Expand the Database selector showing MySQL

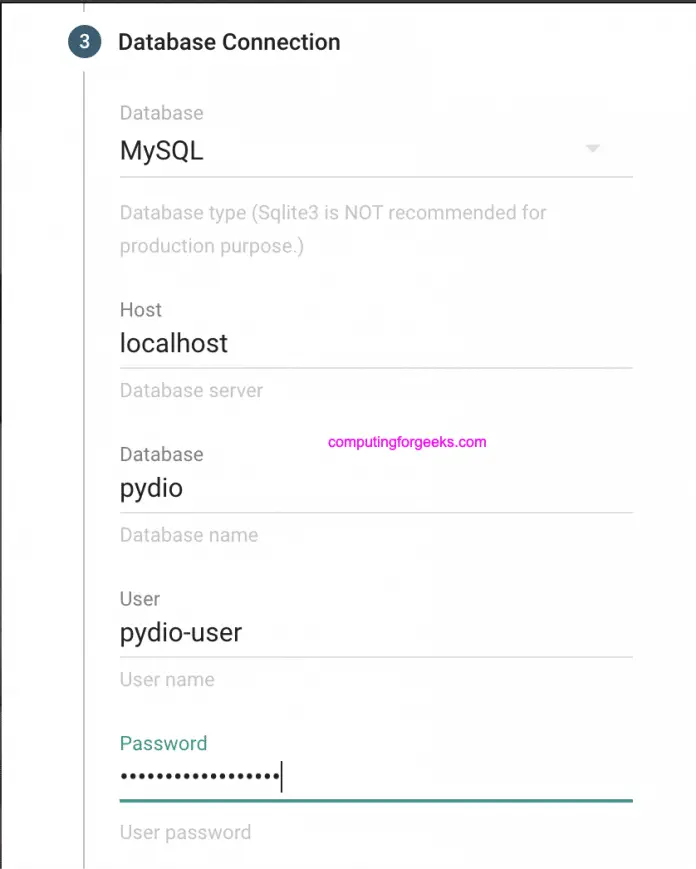coord(375,150)
